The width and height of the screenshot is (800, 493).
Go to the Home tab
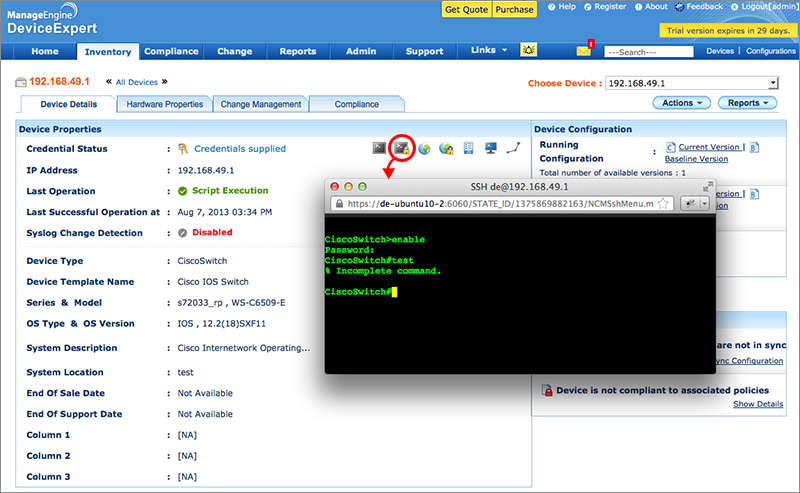[x=45, y=51]
